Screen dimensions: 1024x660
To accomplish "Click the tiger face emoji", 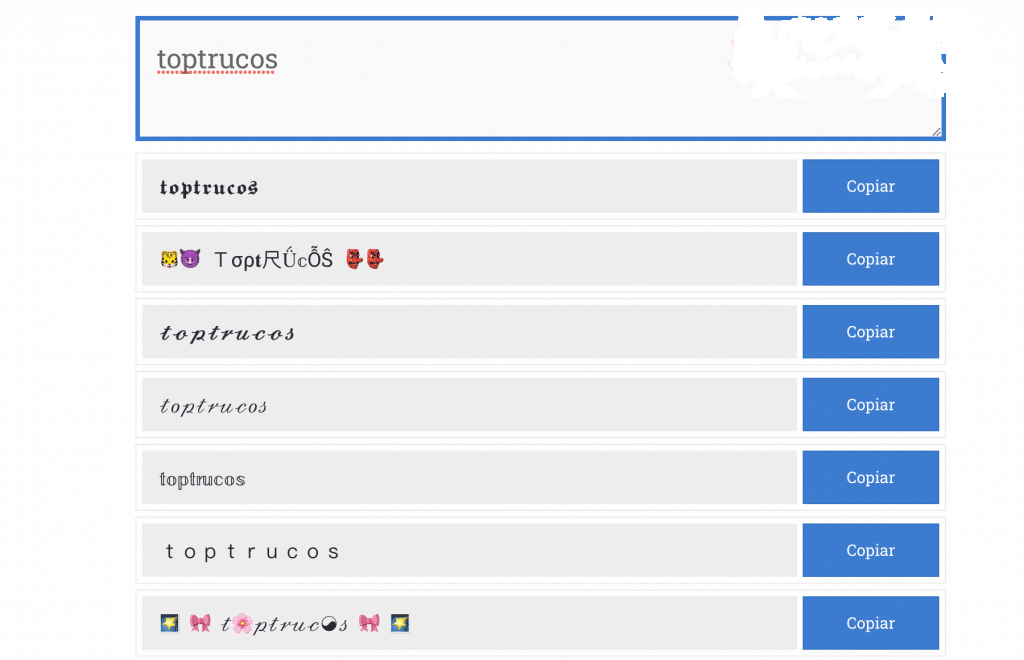I will (169, 259).
